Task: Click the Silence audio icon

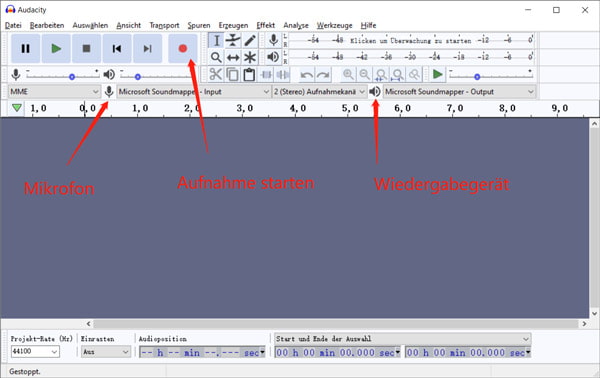Action: (x=283, y=74)
